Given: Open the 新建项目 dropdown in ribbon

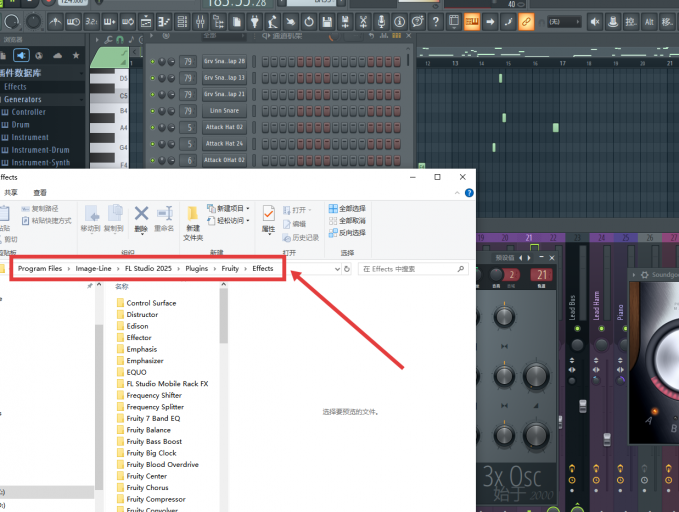Looking at the screenshot, I should coord(228,208).
